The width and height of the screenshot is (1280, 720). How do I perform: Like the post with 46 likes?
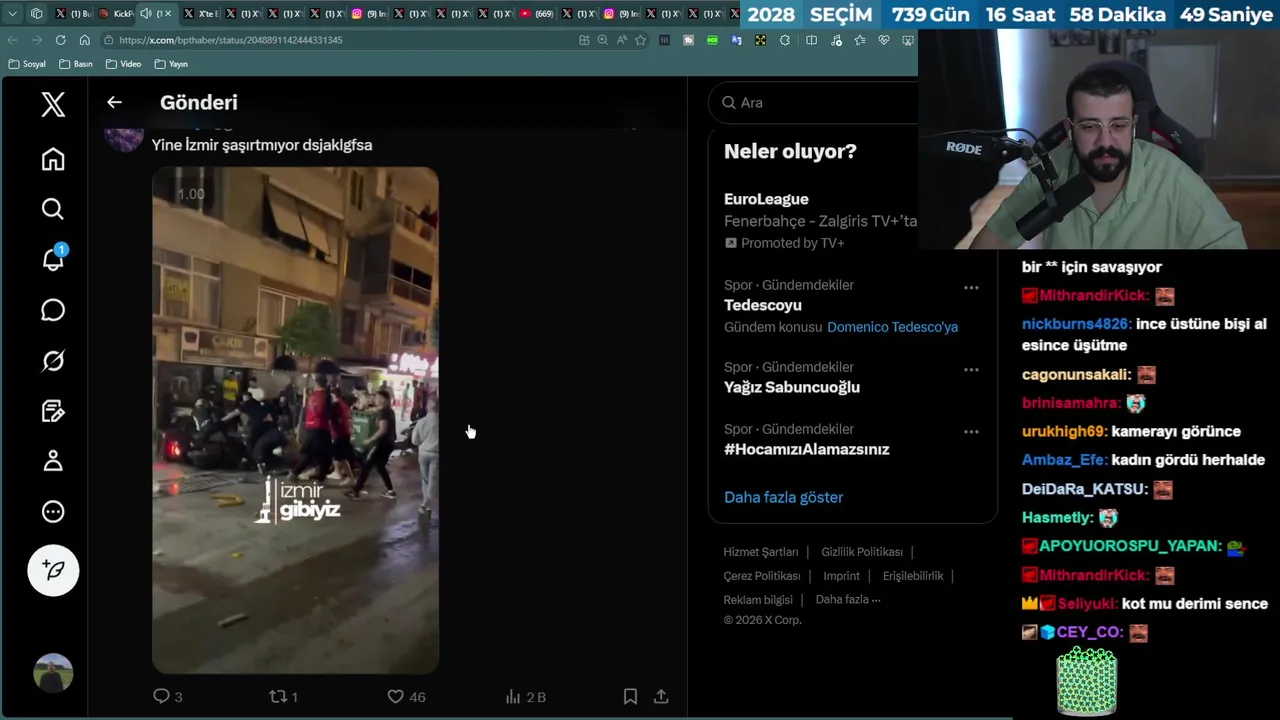406,696
